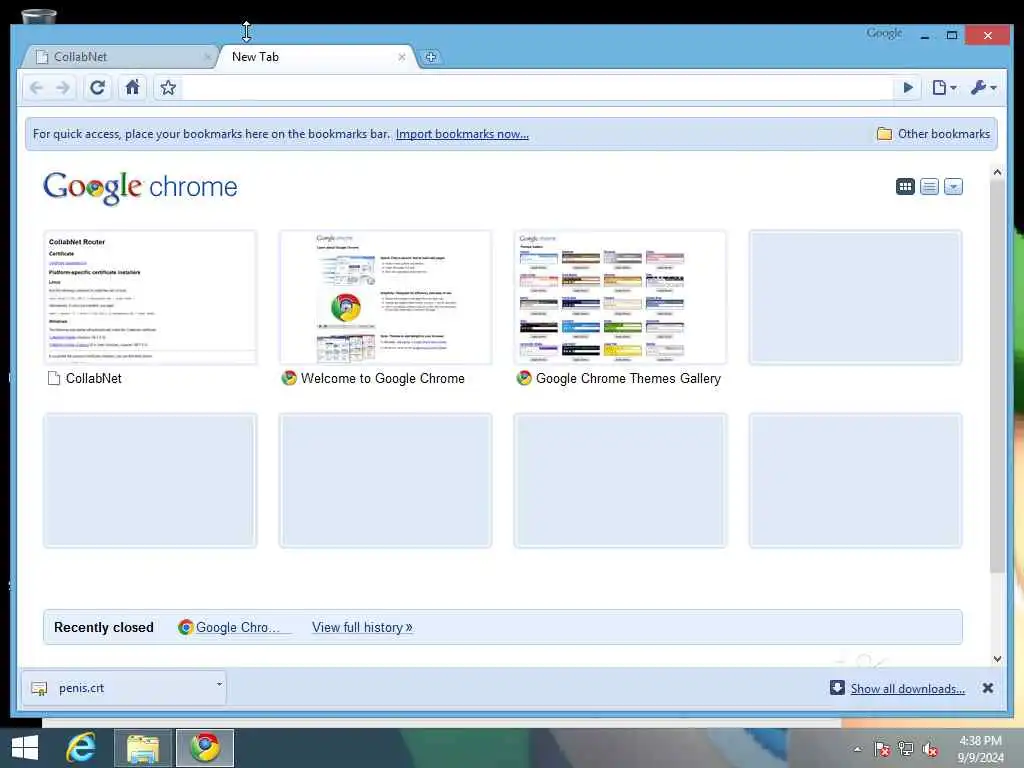1024x768 pixels.
Task: Click View full history link
Action: point(362,628)
